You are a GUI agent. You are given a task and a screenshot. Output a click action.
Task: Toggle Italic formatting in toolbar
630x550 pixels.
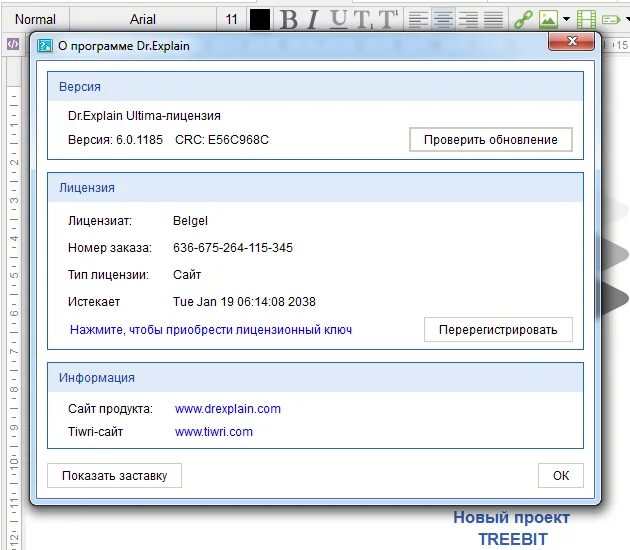(313, 19)
